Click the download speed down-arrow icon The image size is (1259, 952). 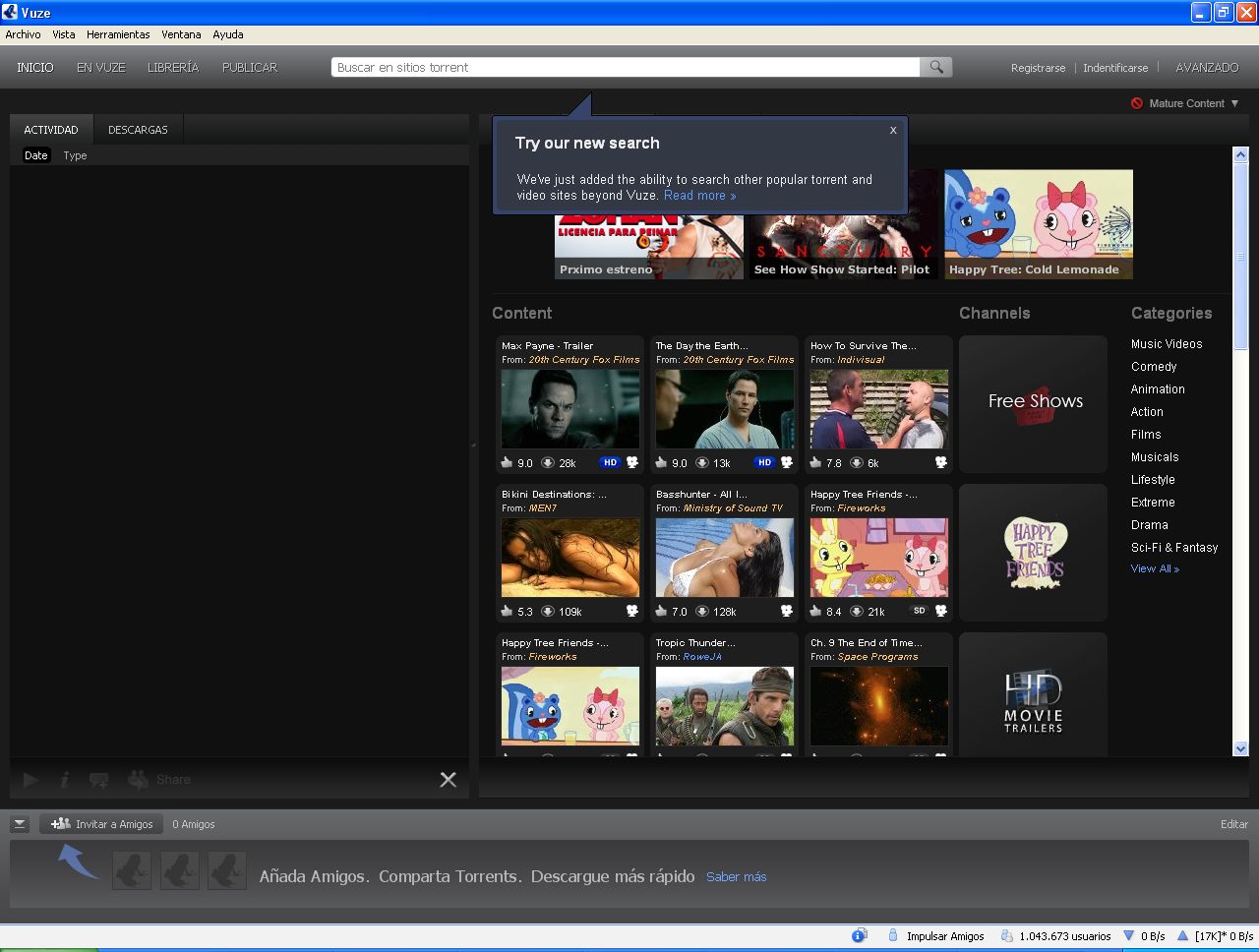tap(1129, 936)
